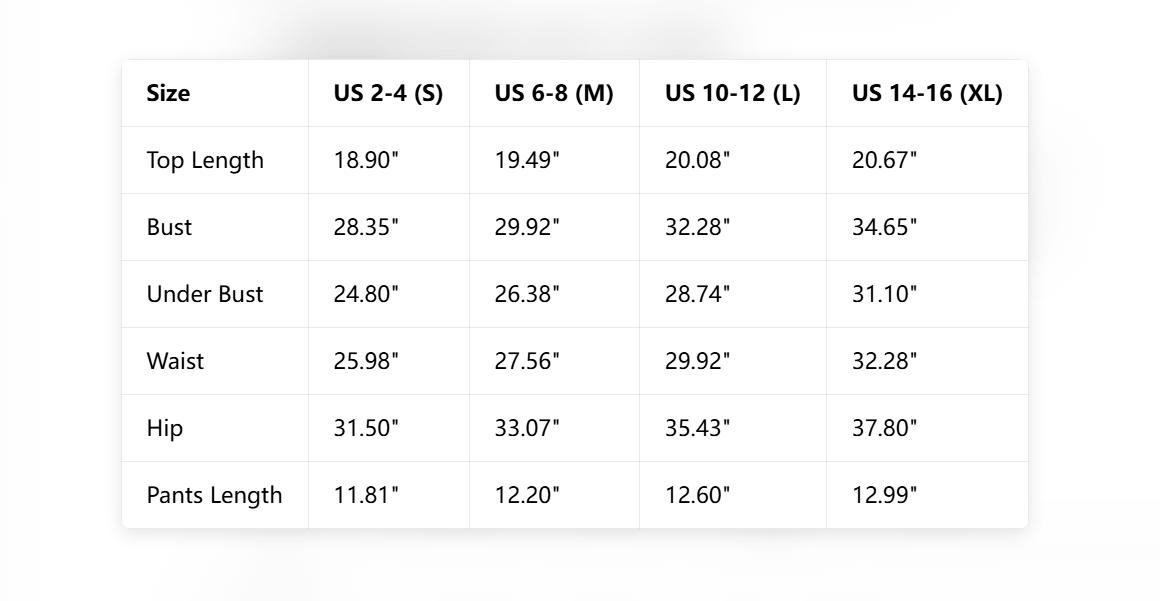Click the 18.90" Top Length cell

(x=366, y=160)
